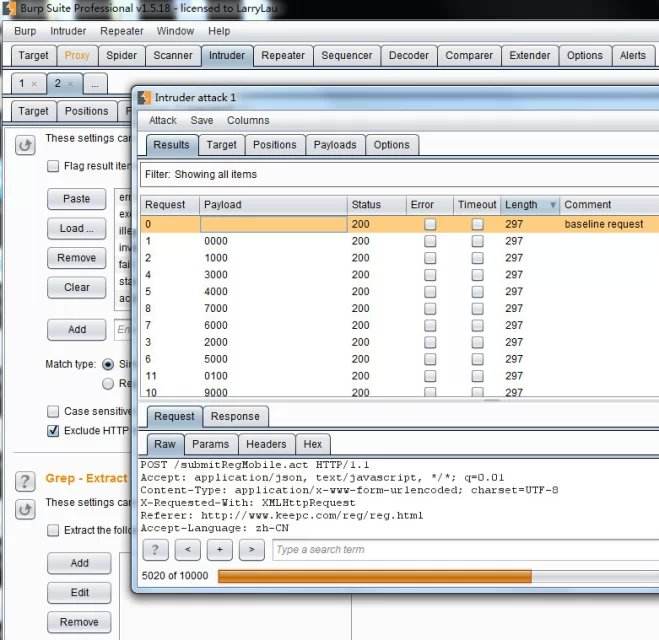Click Add button next to match entry field

[76, 329]
